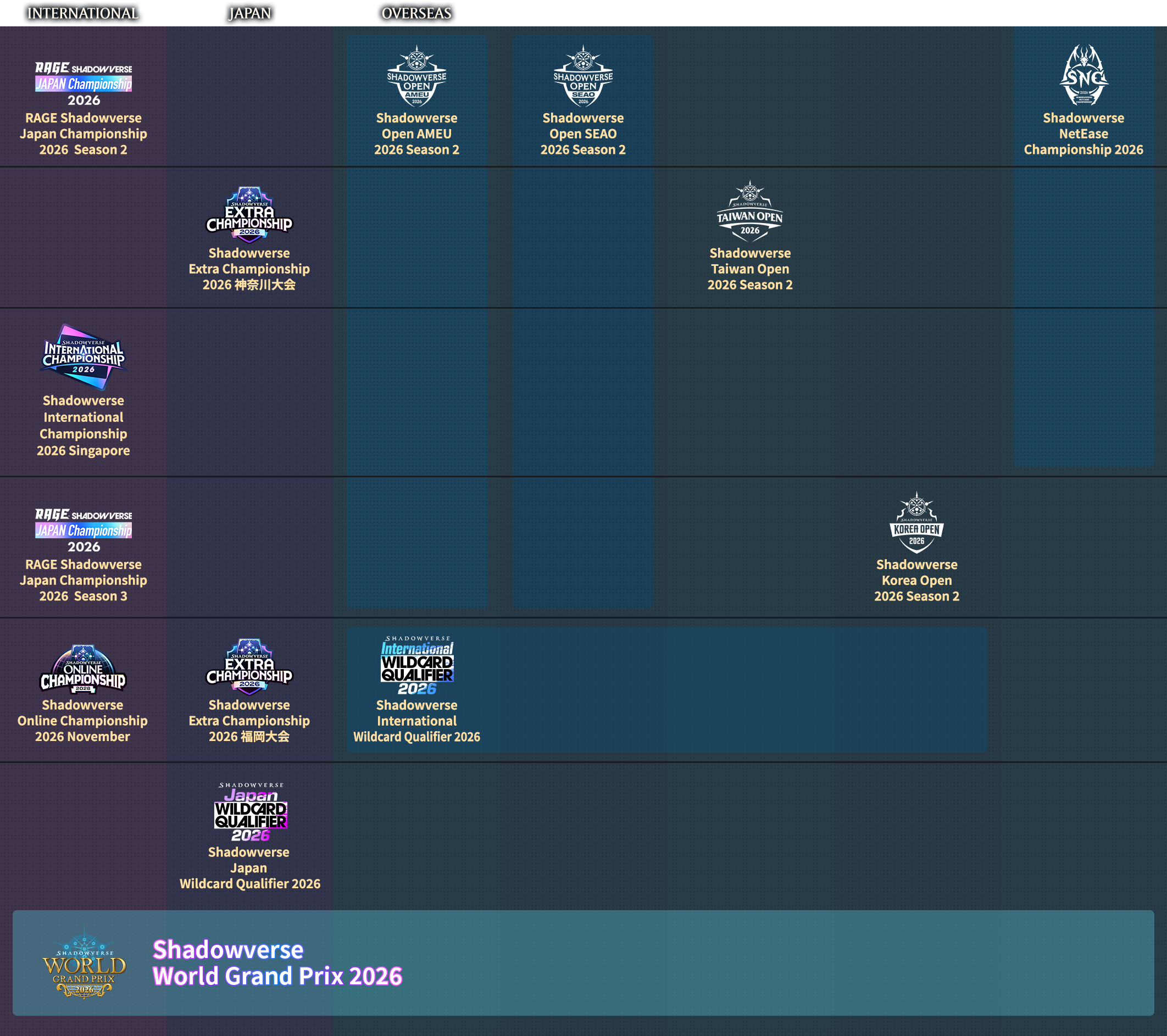Click the International Wildcard Qualifier 2026 logo
This screenshot has width=1167, height=1036.
(x=417, y=665)
